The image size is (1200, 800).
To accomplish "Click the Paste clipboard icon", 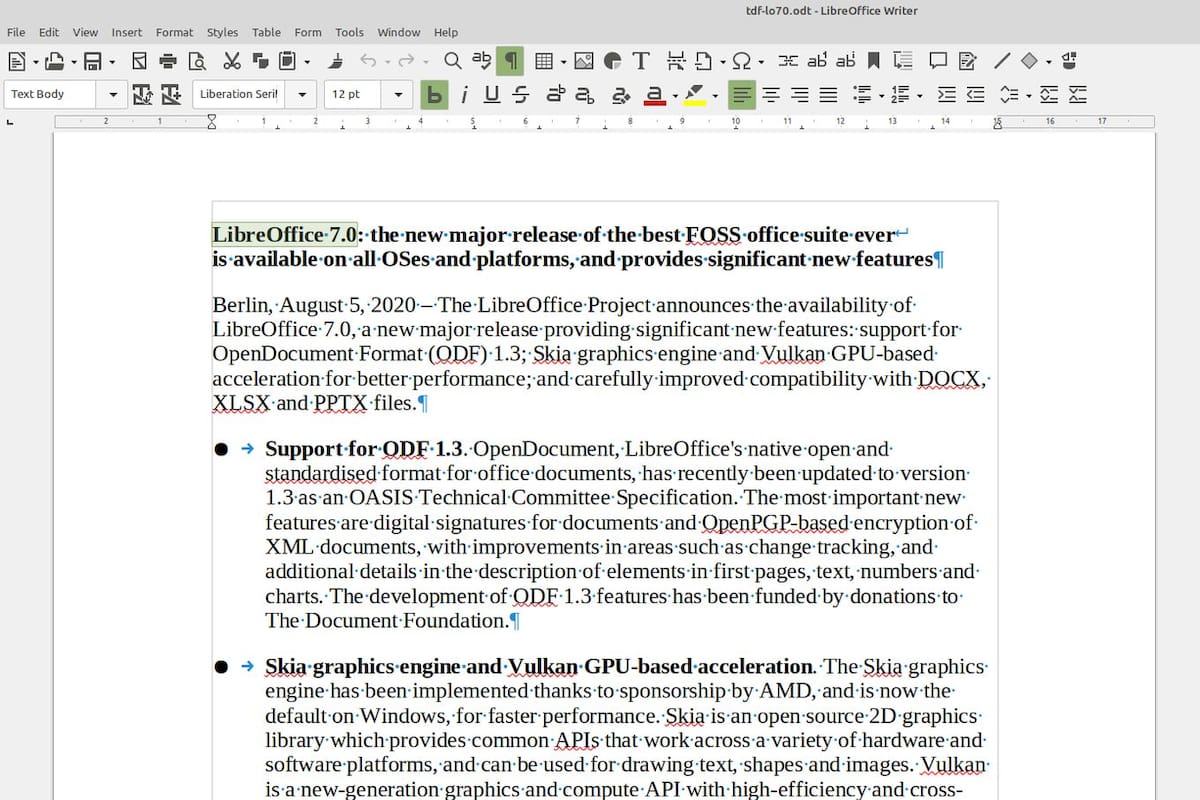I will [x=288, y=61].
